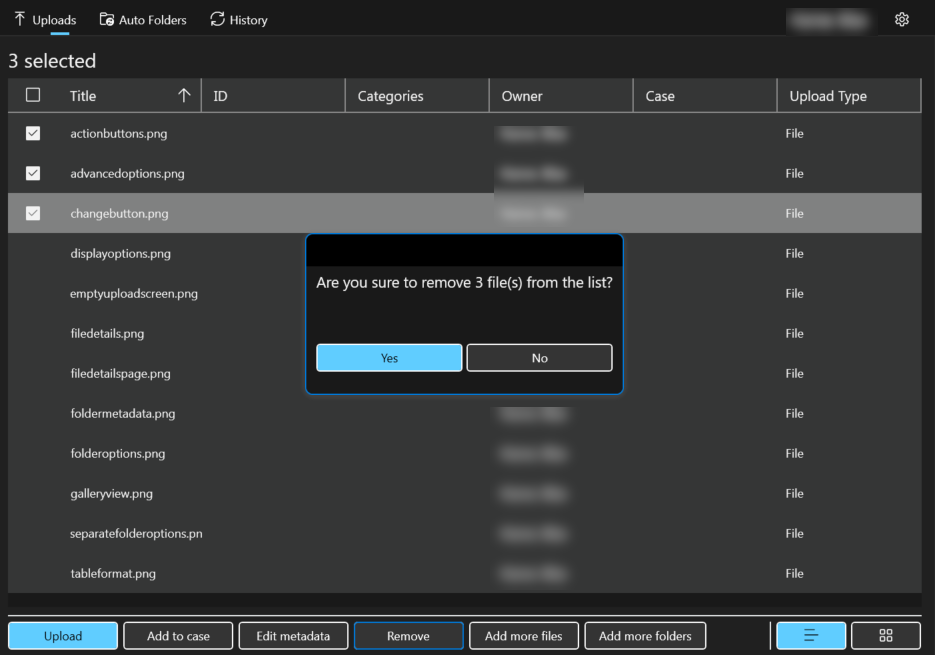Viewport: 935px width, 655px height.
Task: Uncheck the actionbuttons.png checkbox
Action: tap(33, 133)
